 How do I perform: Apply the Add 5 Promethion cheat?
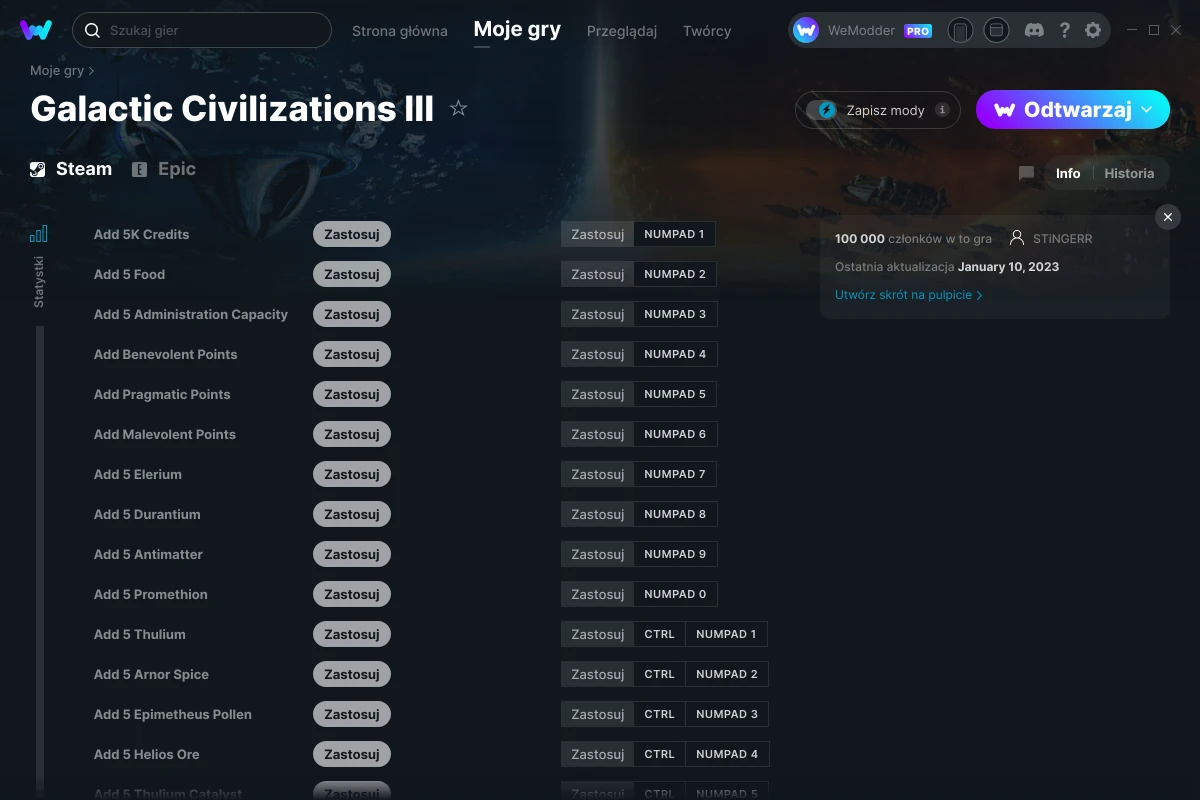click(x=352, y=594)
